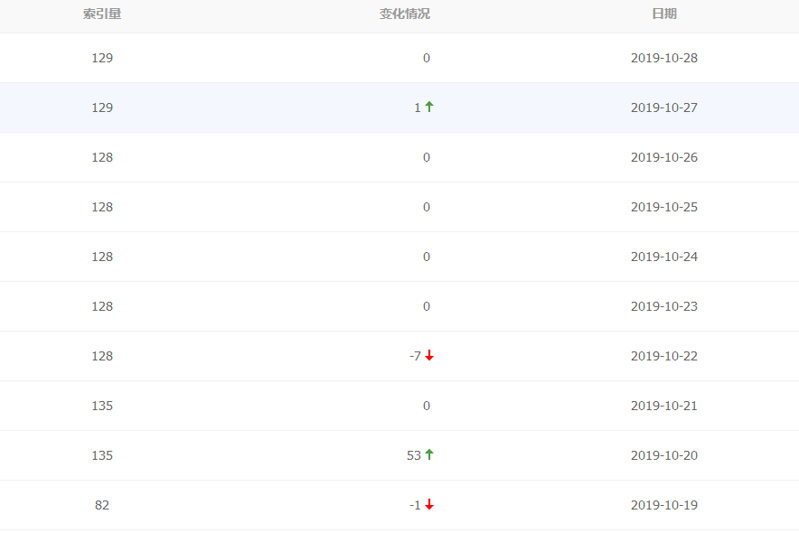Select date 2019-10-24
Viewport: 799px width, 533px height.
tap(664, 257)
